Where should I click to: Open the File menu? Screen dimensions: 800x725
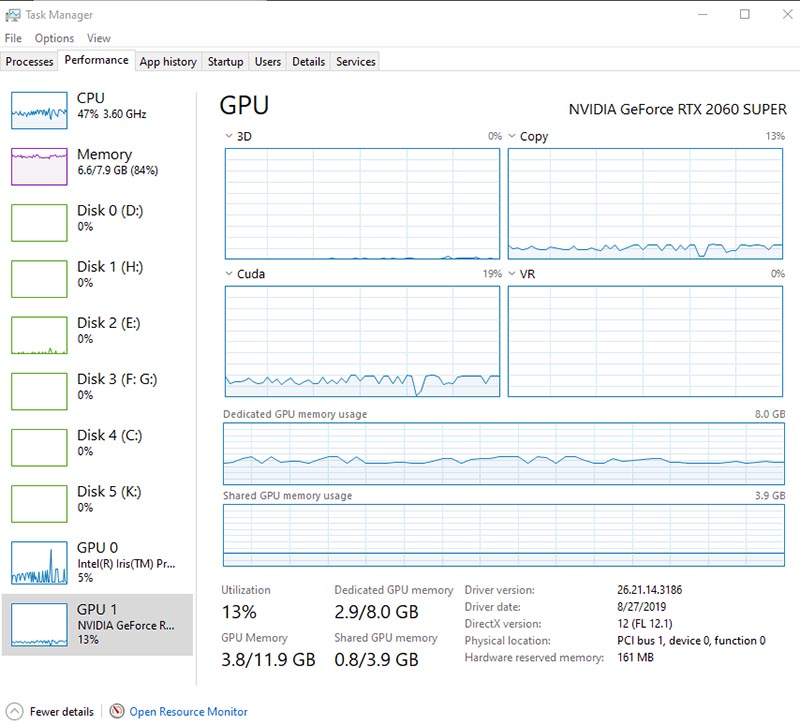click(13, 38)
